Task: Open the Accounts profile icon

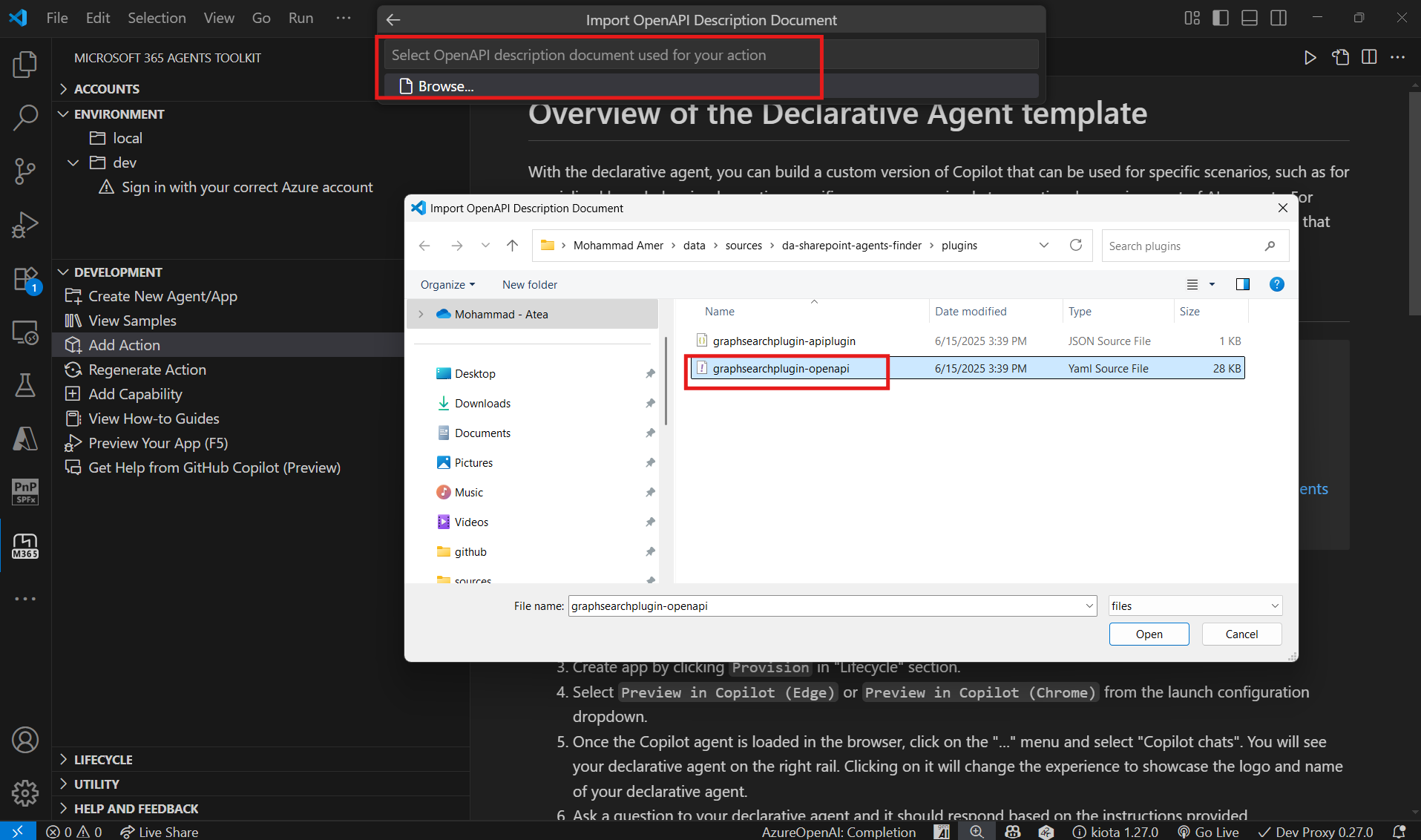Action: click(25, 740)
